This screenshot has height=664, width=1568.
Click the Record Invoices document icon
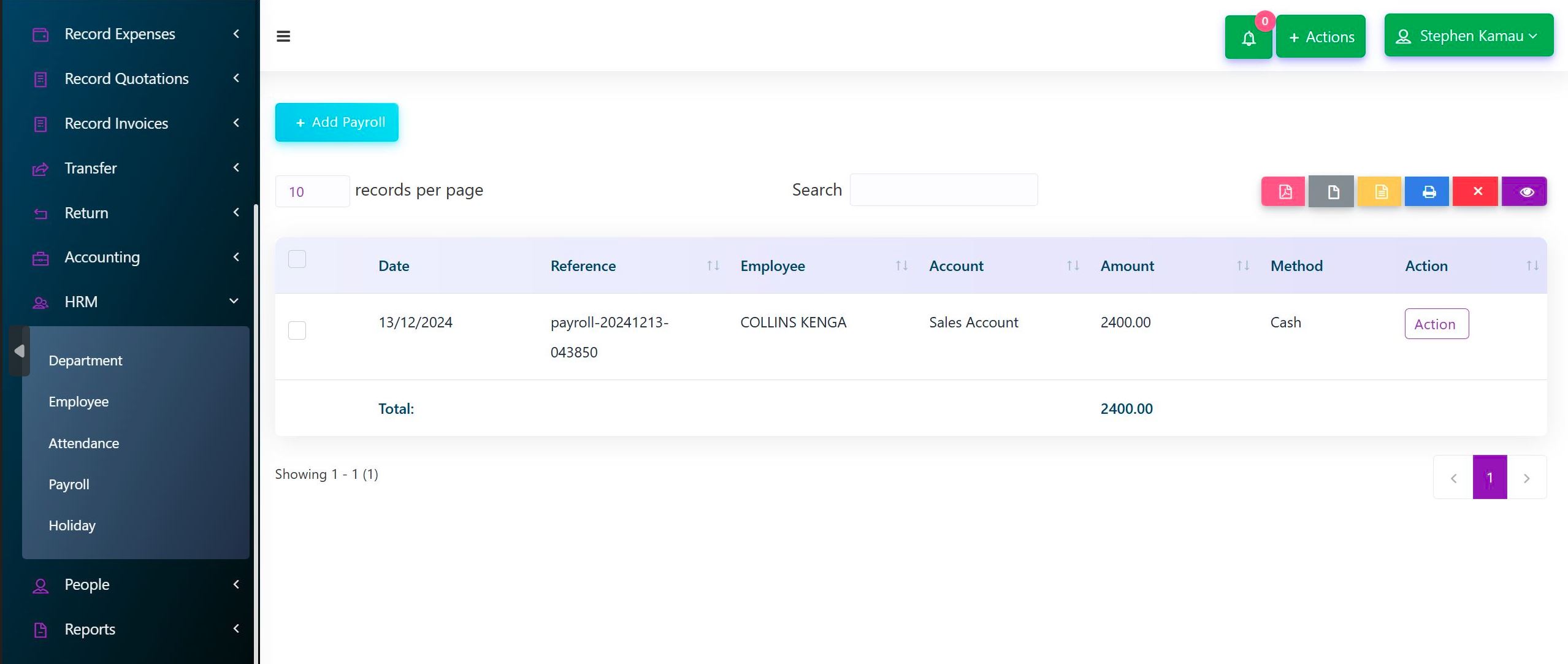pyautogui.click(x=40, y=124)
